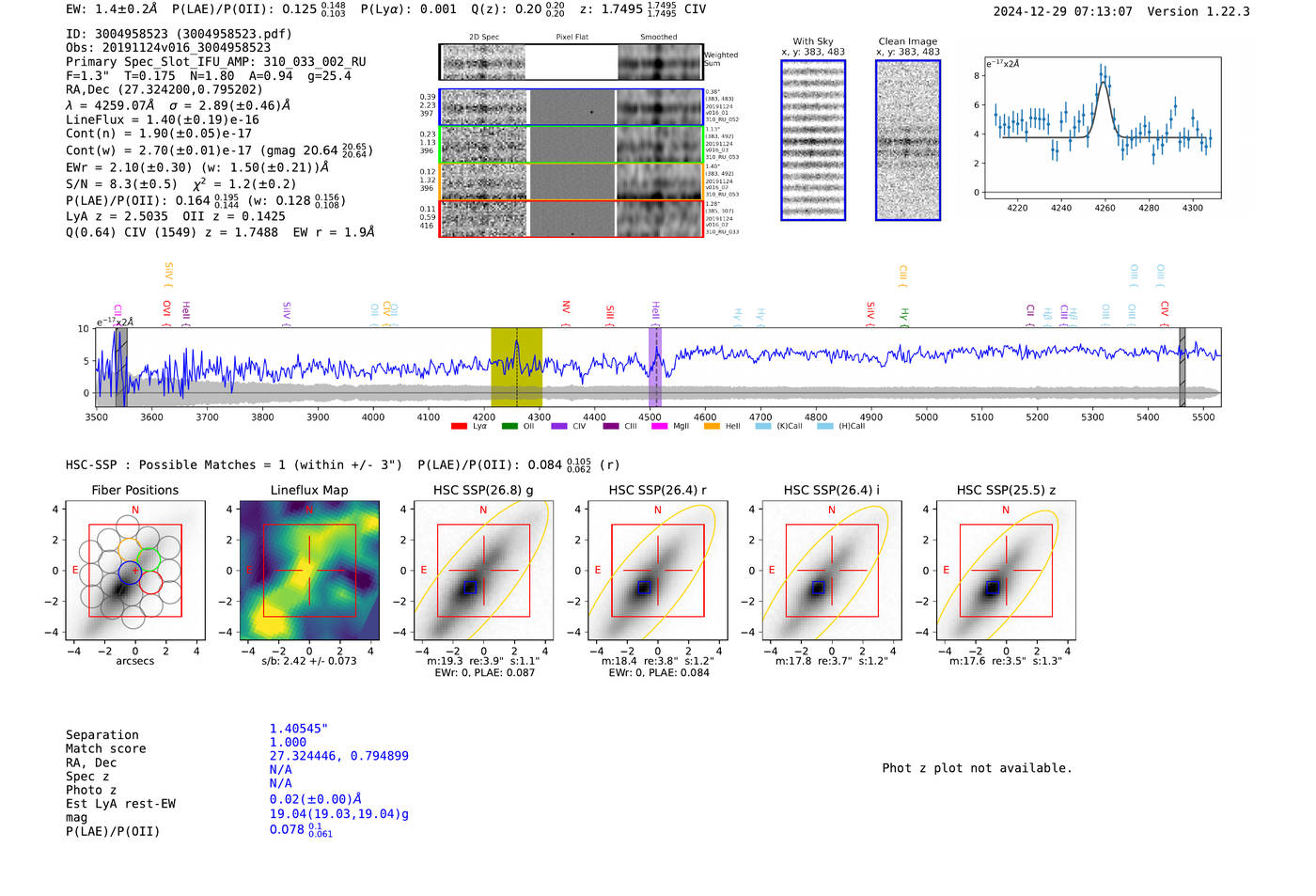
Task: Click the Cont(n) = 1.90(±0.05)e-17 line
Action: pos(159,134)
